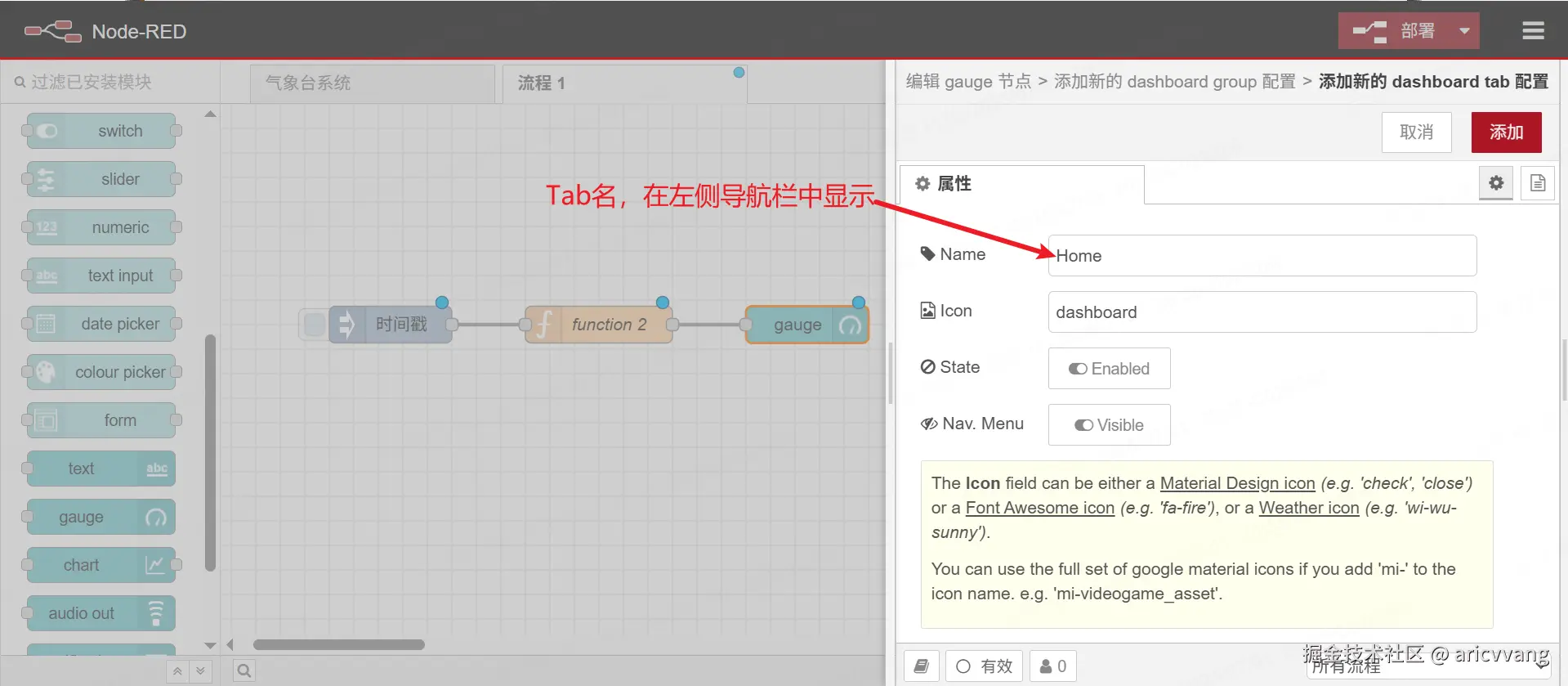This screenshot has height=686, width=1568.
Task: Open node settings gear icon tab
Action: 1496,183
